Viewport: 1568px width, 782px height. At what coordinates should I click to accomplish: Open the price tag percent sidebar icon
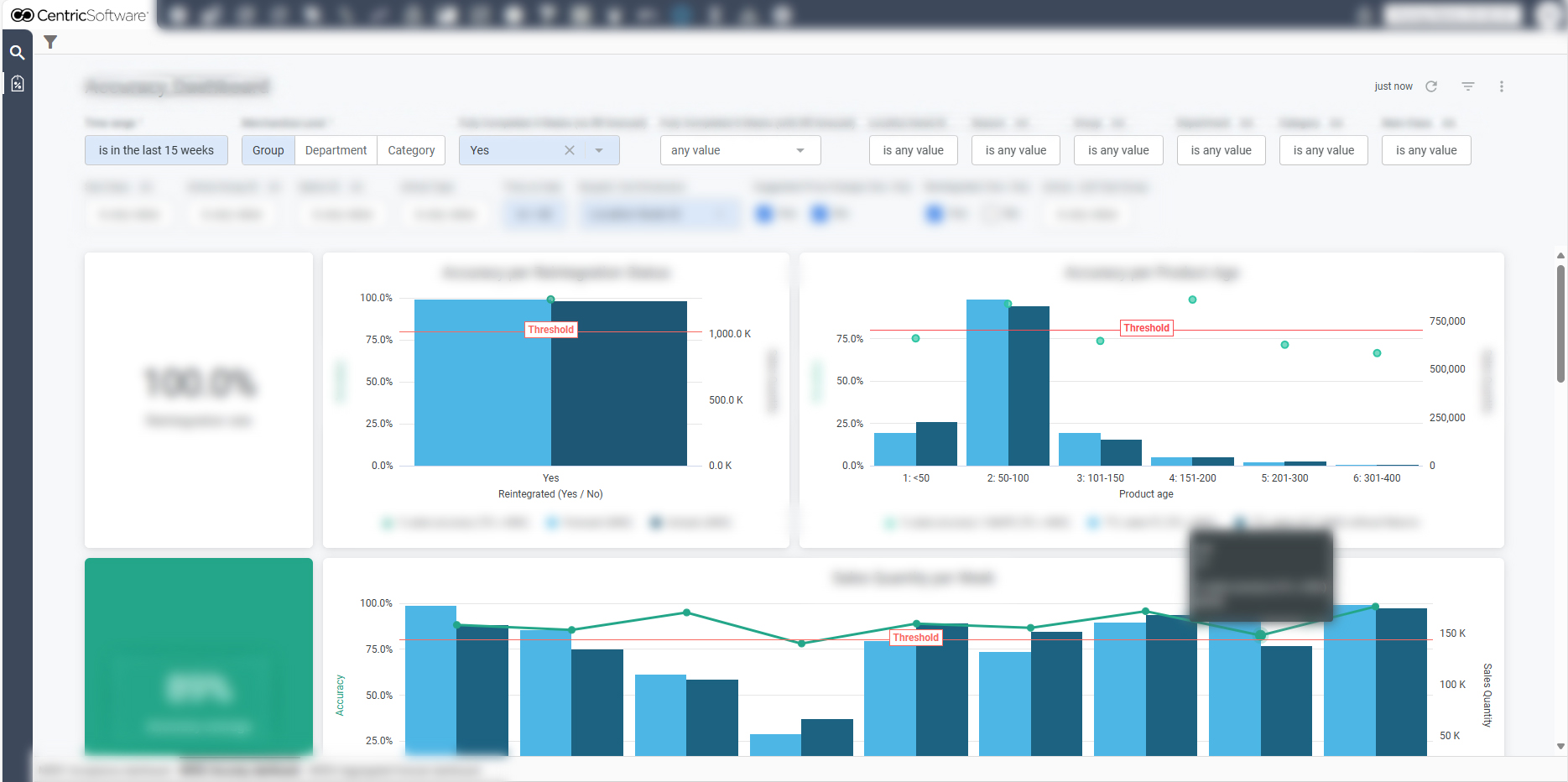click(17, 84)
